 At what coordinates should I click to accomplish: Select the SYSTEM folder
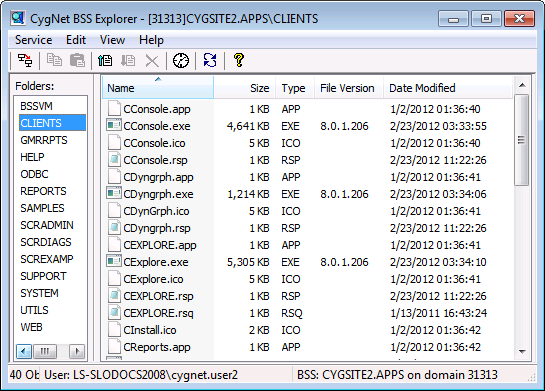click(39, 293)
